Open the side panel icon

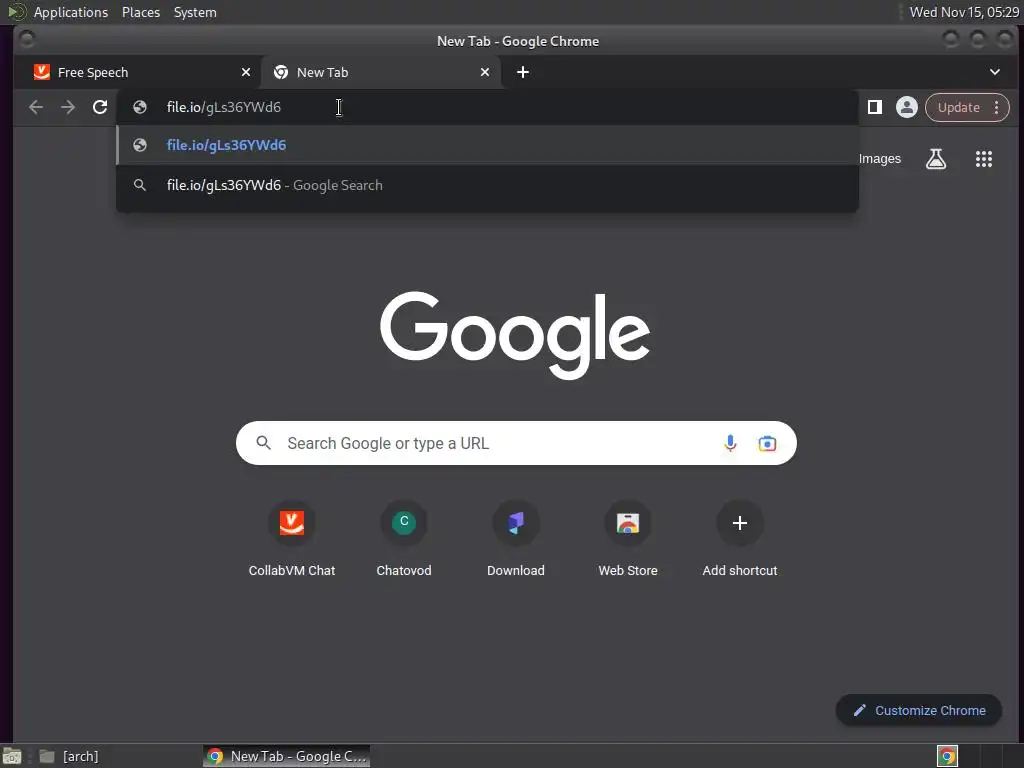874,107
